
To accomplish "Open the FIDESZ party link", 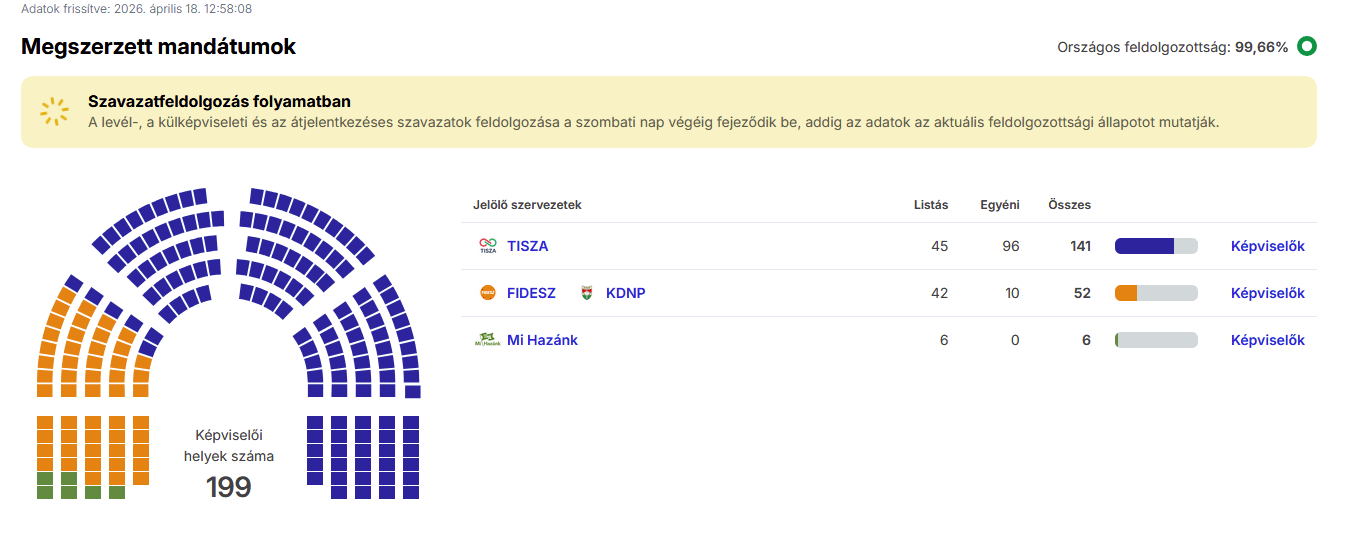I will [531, 293].
